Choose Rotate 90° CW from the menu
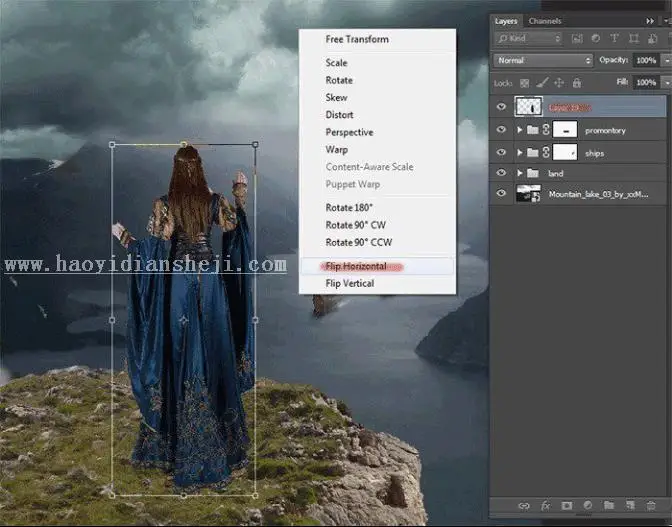The height and width of the screenshot is (527, 672). point(356,225)
